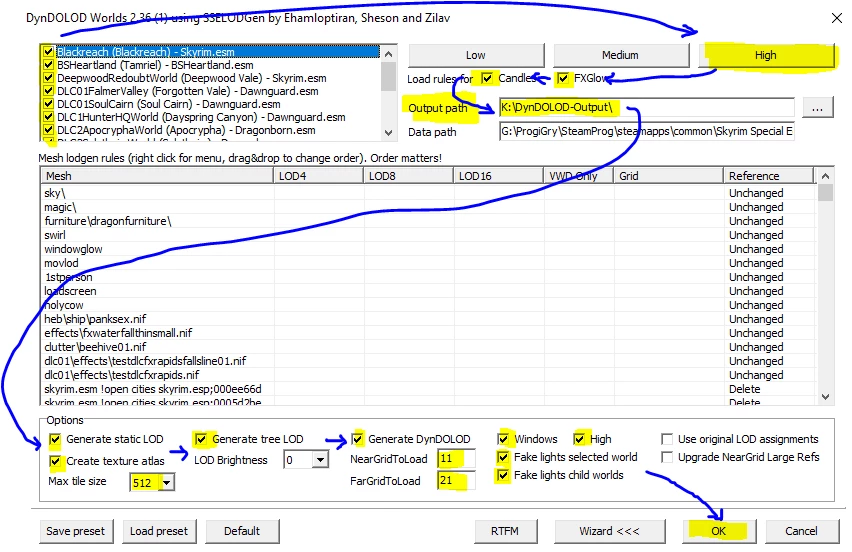Click the Cancel button
Screen dimensions: 852x552
[x=801, y=531]
